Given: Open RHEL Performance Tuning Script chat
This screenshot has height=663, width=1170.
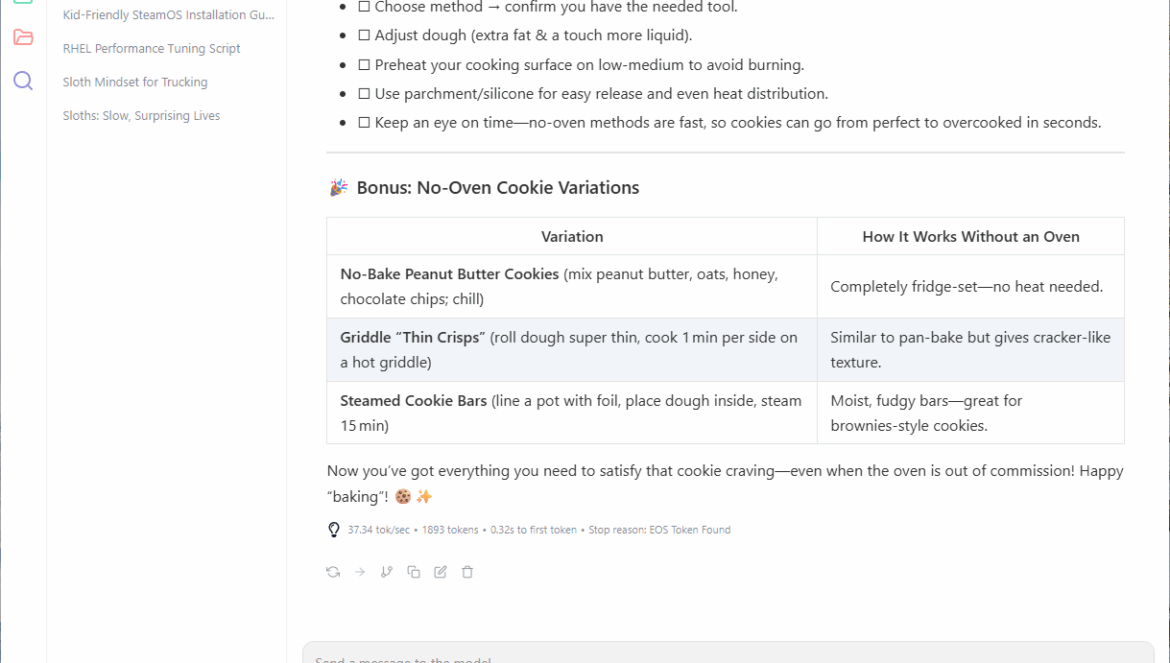Looking at the screenshot, I should [152, 48].
